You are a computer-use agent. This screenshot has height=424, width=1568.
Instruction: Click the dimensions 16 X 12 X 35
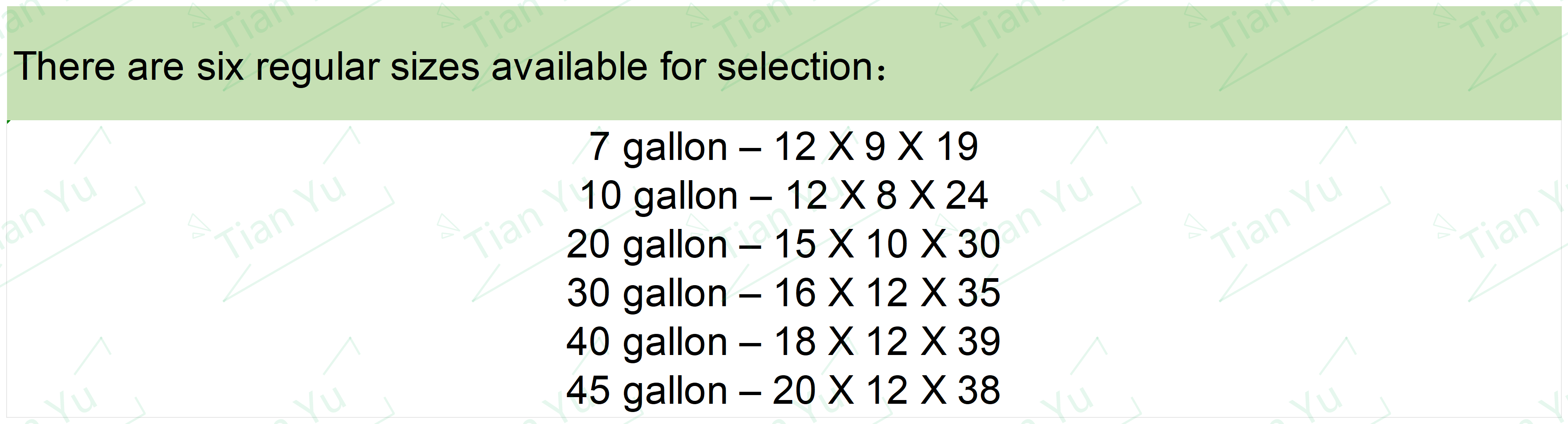[x=887, y=293]
